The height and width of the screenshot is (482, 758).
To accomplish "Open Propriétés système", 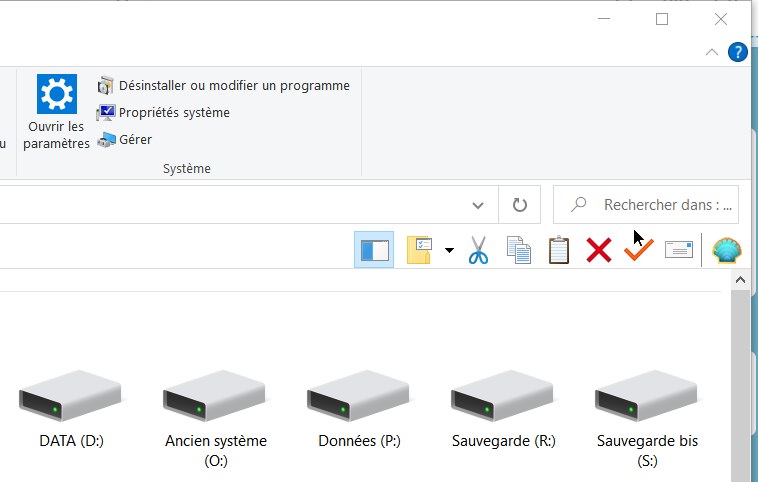I will (174, 113).
